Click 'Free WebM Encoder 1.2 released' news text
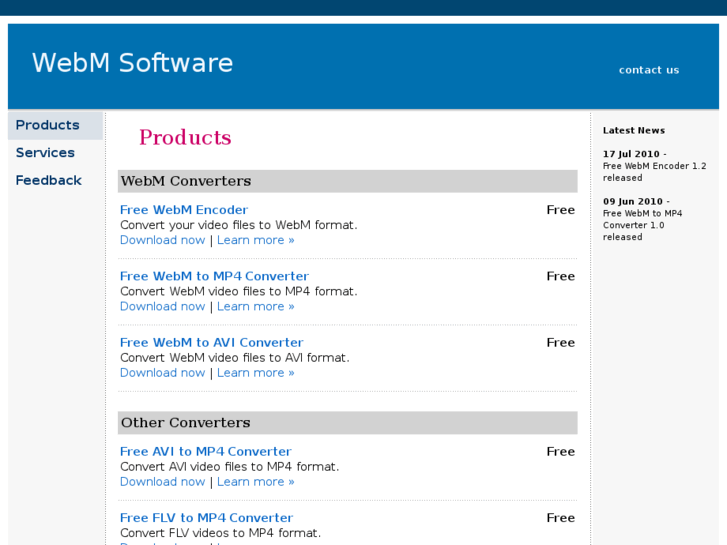 click(x=654, y=172)
